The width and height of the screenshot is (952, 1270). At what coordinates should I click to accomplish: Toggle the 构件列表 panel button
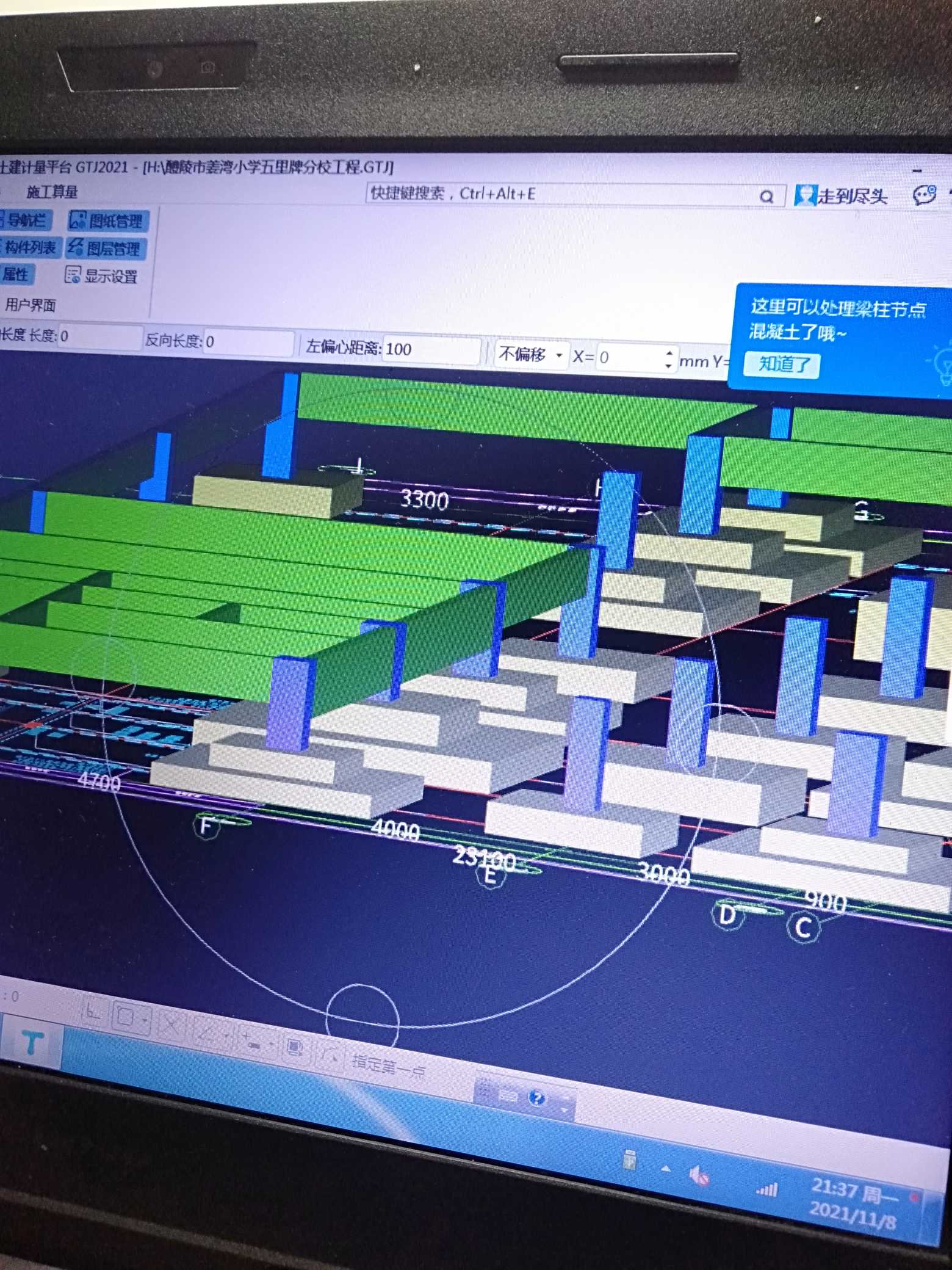[29, 247]
